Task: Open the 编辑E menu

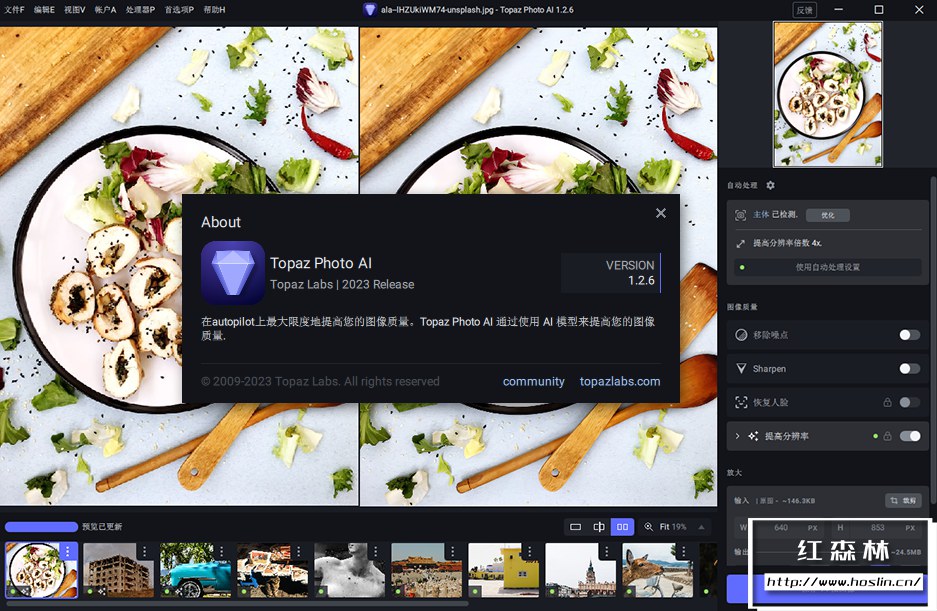Action: click(44, 10)
